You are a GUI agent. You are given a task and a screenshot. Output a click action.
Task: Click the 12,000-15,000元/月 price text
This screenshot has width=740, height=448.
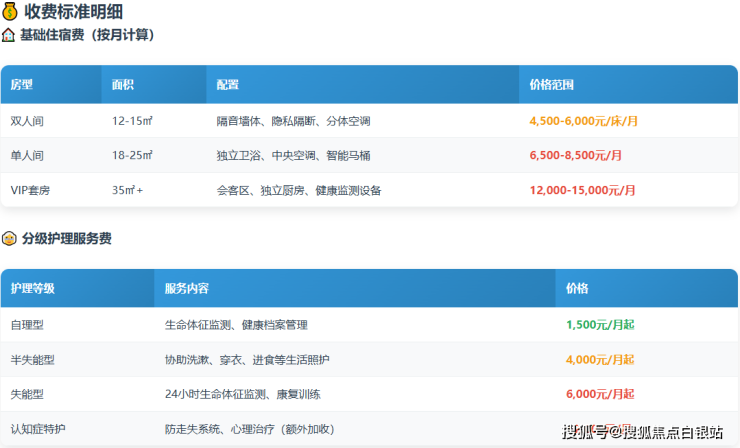(x=583, y=190)
